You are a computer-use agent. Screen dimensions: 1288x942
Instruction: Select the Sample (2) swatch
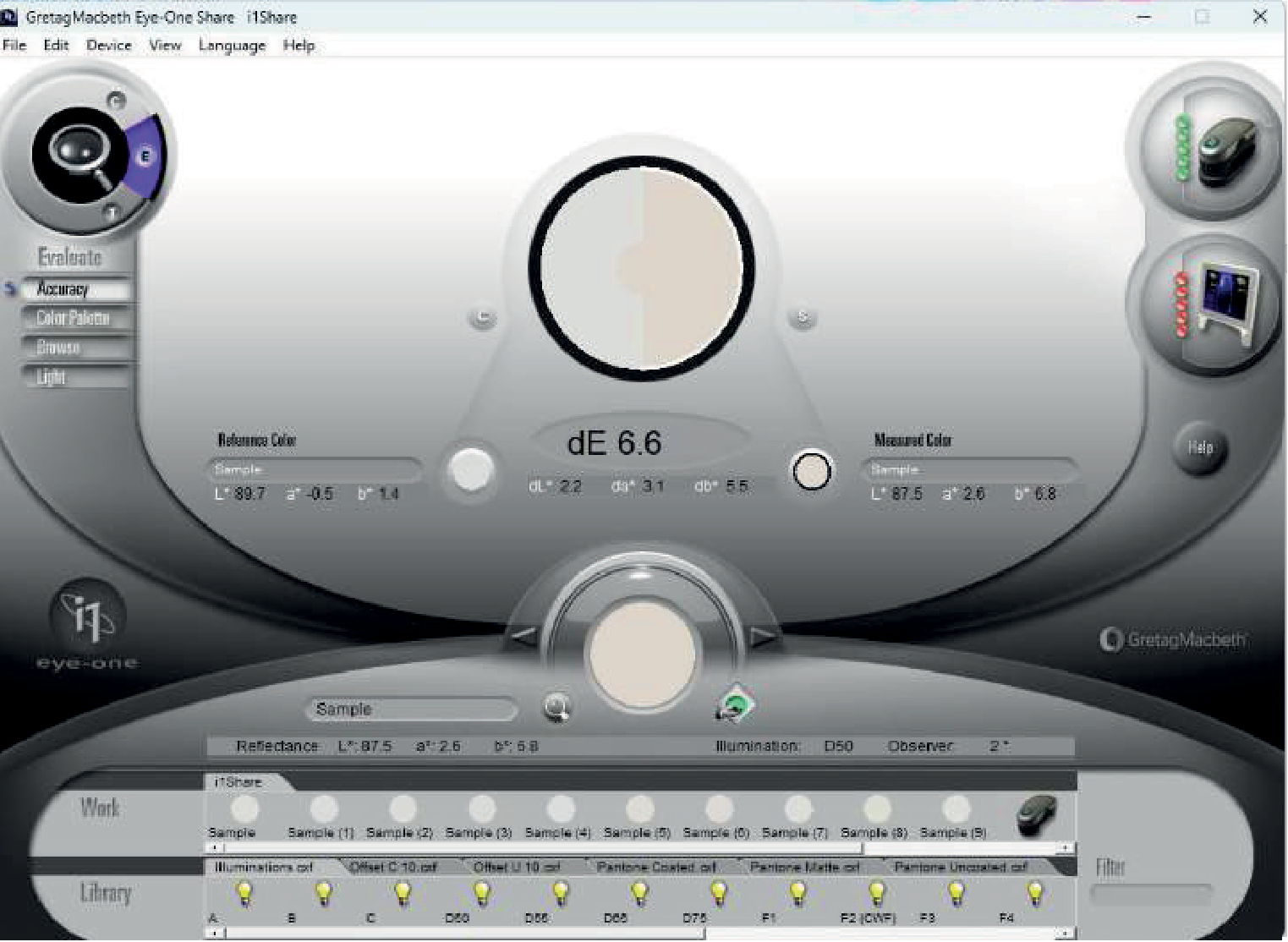tap(403, 809)
